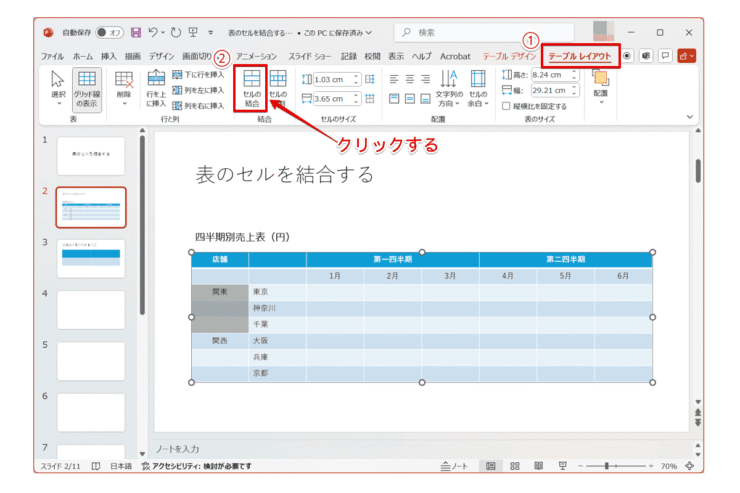Open file name save location dropdown

pos(369,33)
